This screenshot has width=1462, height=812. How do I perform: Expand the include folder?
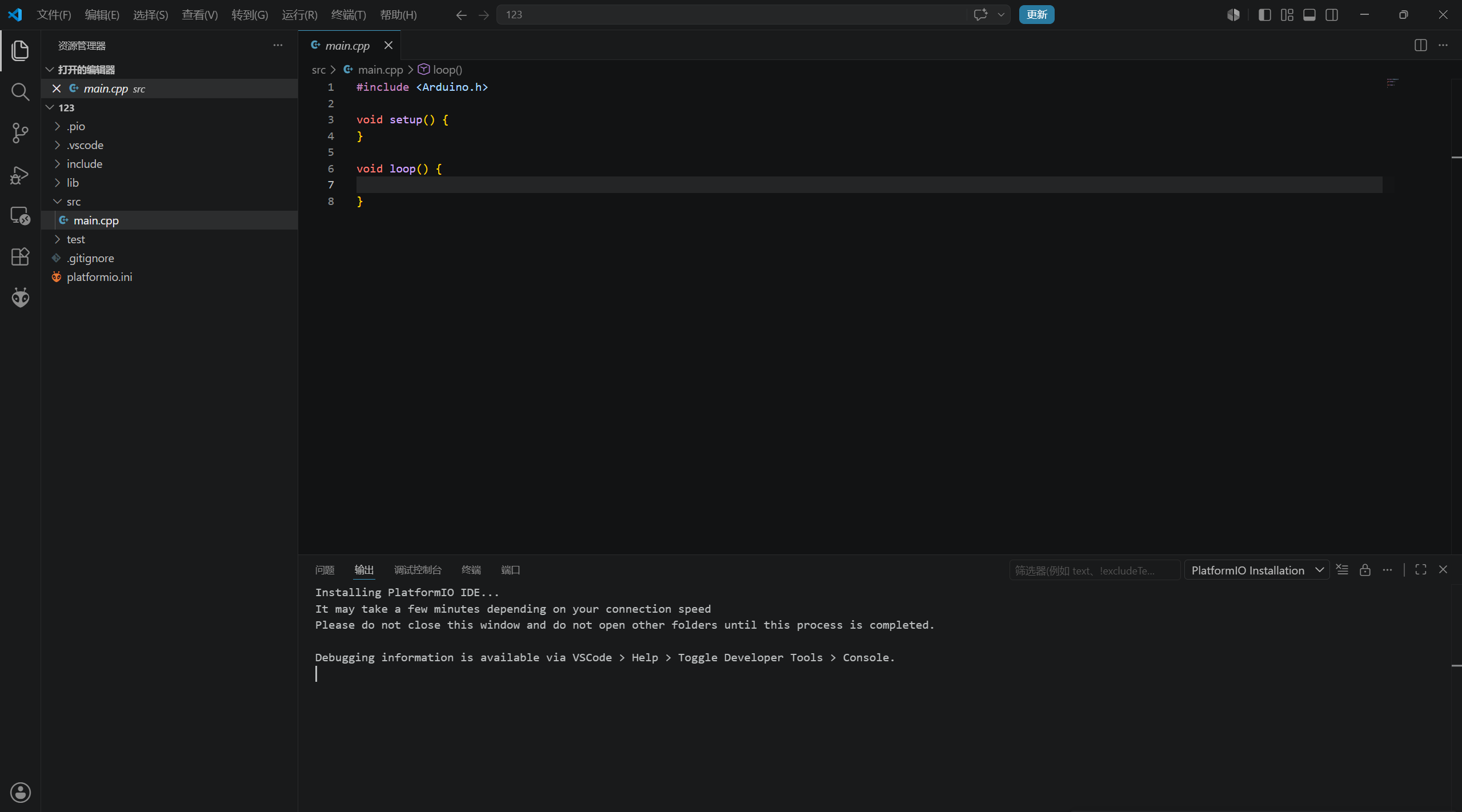tap(57, 164)
